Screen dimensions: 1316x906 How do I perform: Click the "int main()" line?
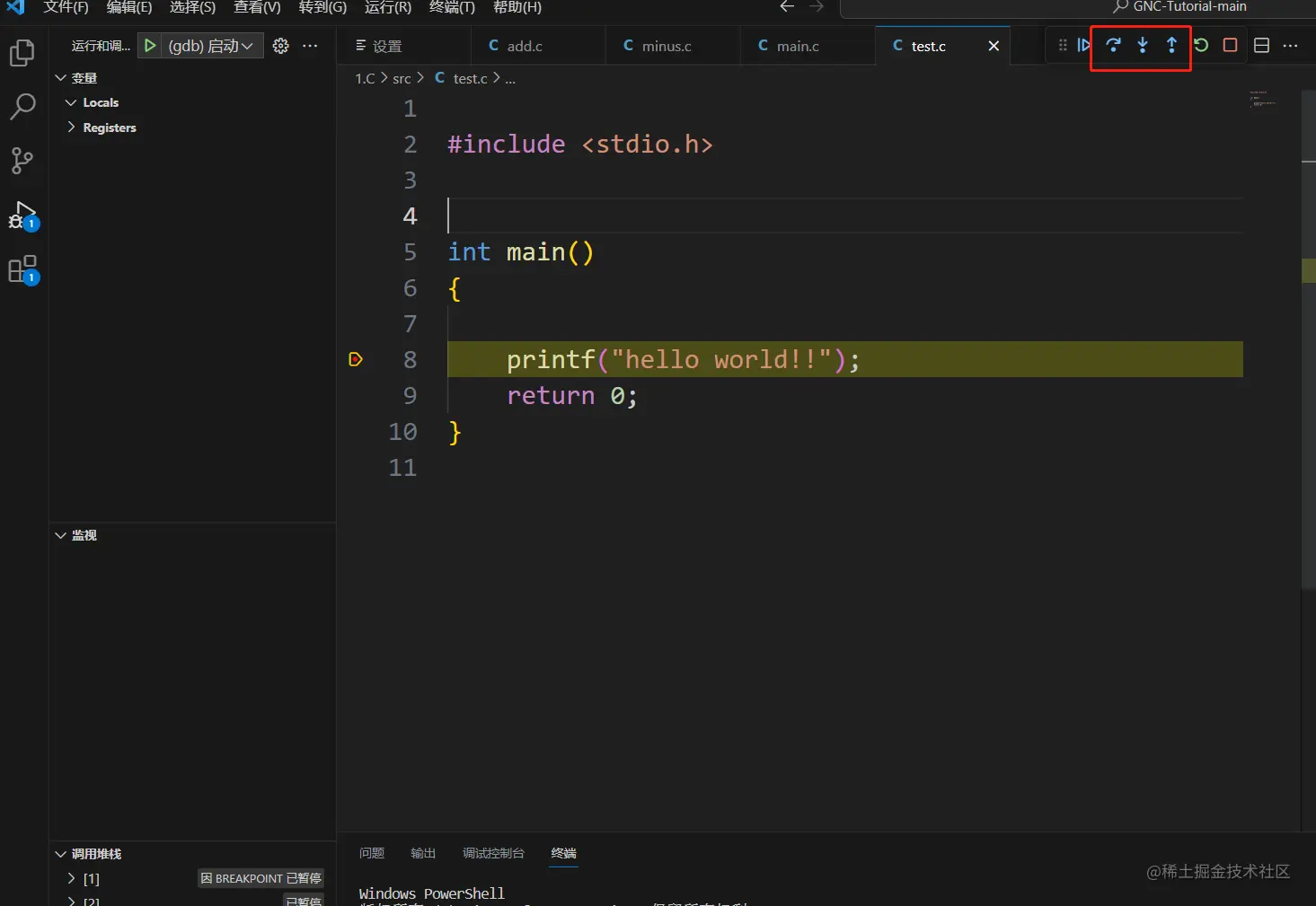pyautogui.click(x=521, y=252)
